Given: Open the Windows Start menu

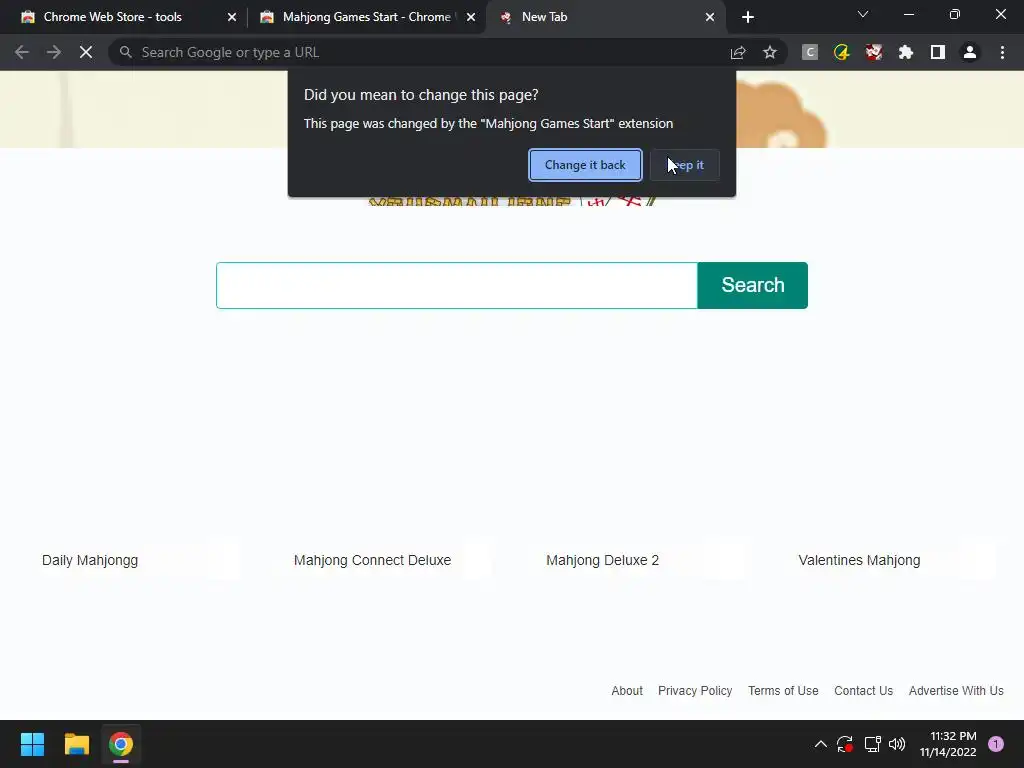Looking at the screenshot, I should click(x=33, y=744).
